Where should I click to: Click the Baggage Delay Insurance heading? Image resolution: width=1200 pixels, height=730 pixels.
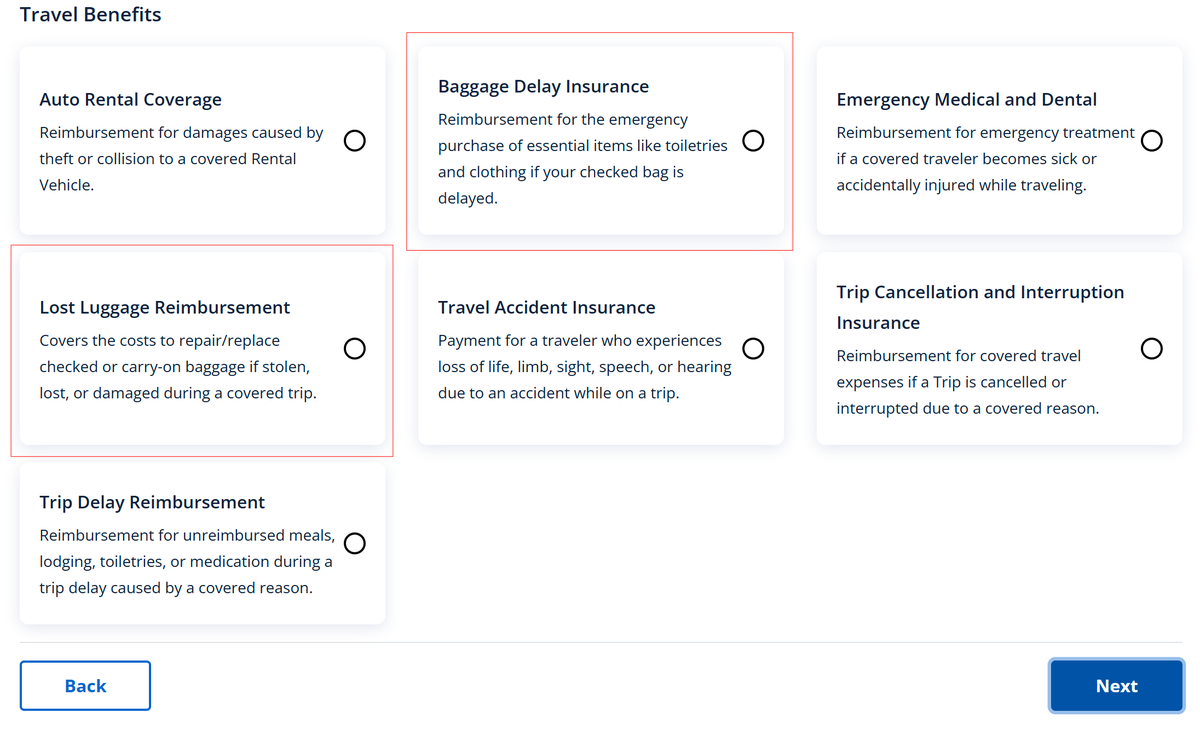coord(543,87)
